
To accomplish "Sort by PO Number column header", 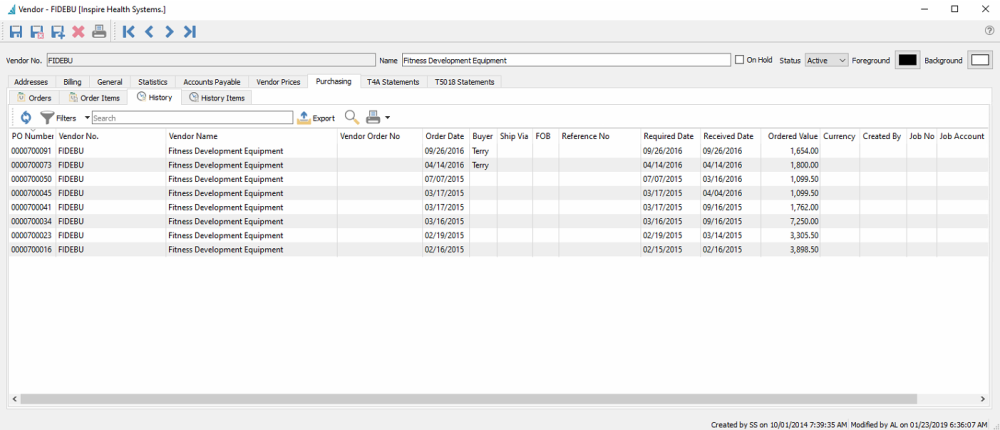I will pyautogui.click(x=33, y=136).
